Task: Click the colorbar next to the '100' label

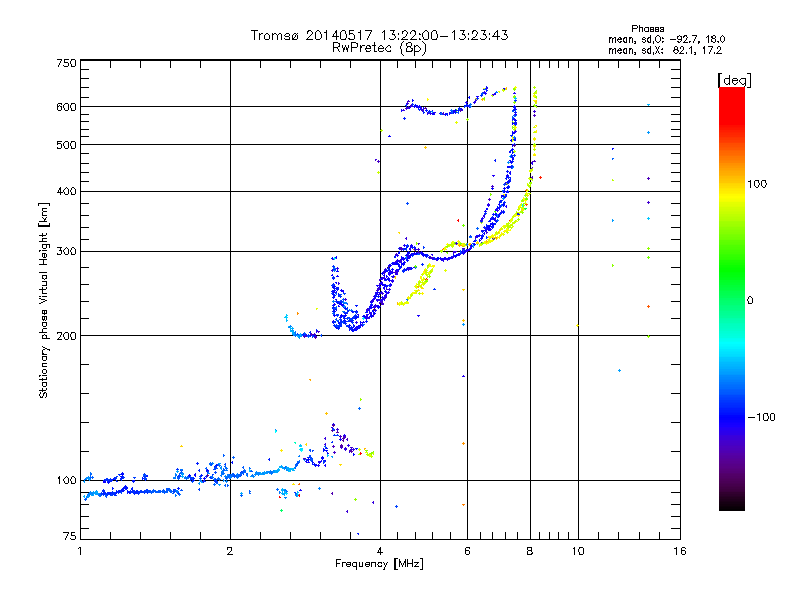Action: 732,184
